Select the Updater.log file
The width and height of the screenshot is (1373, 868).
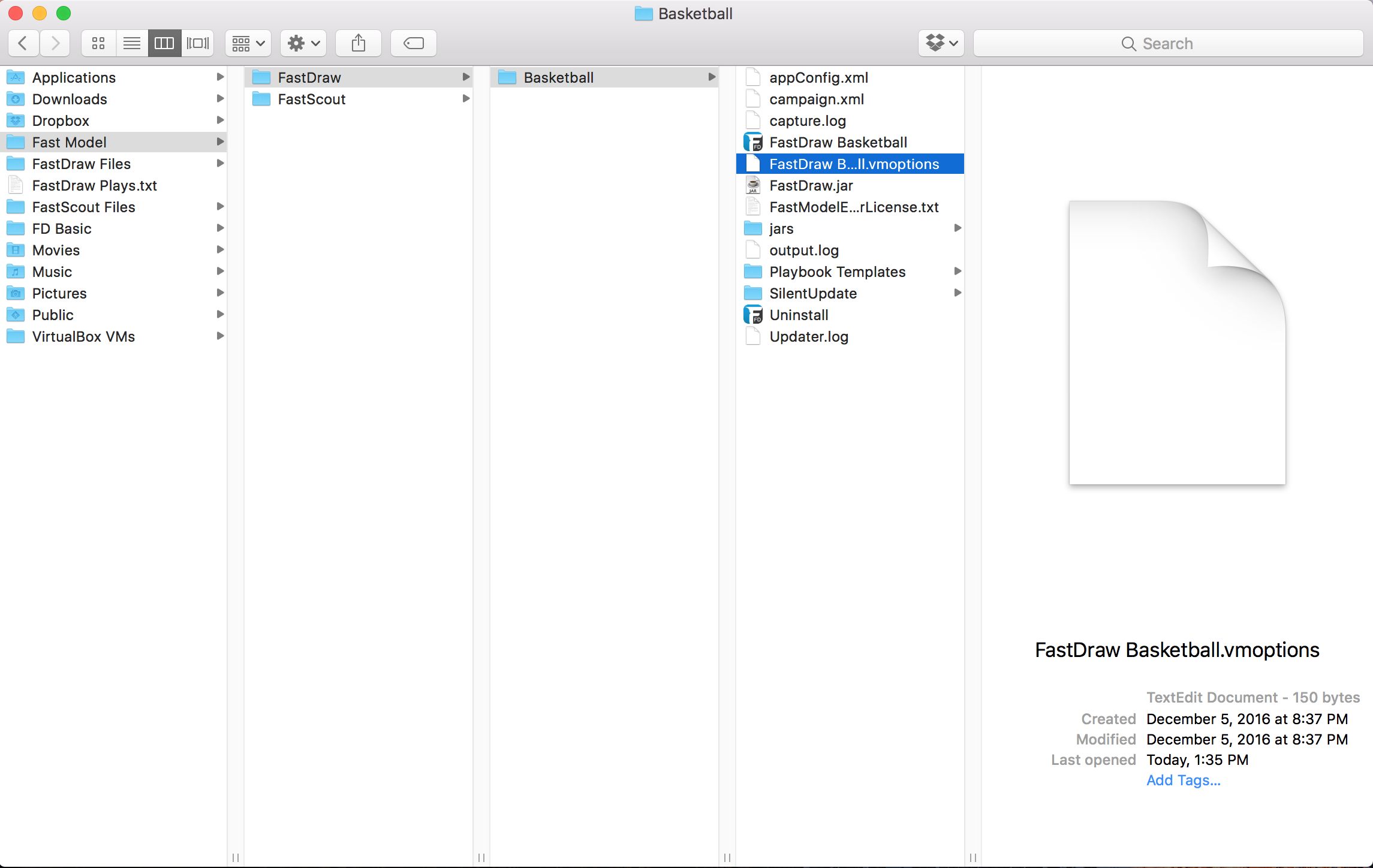[850, 336]
